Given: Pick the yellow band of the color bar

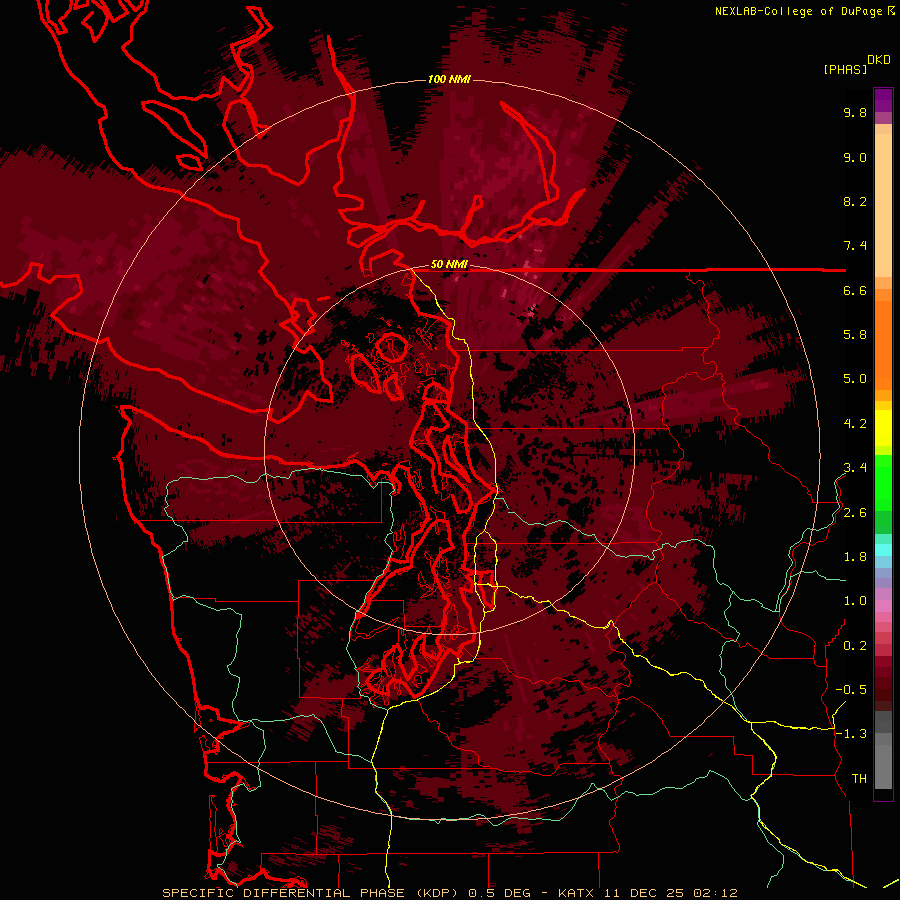Looking at the screenshot, I should tap(883, 428).
